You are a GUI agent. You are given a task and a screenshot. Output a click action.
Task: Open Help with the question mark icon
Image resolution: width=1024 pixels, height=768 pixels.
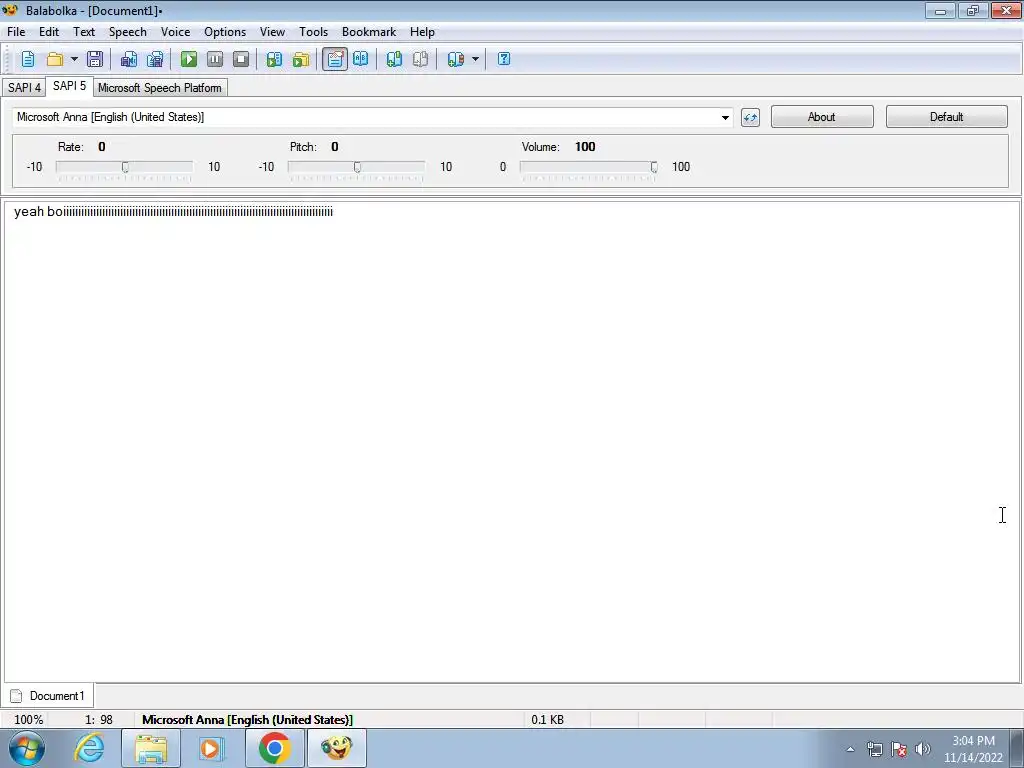[x=504, y=59]
